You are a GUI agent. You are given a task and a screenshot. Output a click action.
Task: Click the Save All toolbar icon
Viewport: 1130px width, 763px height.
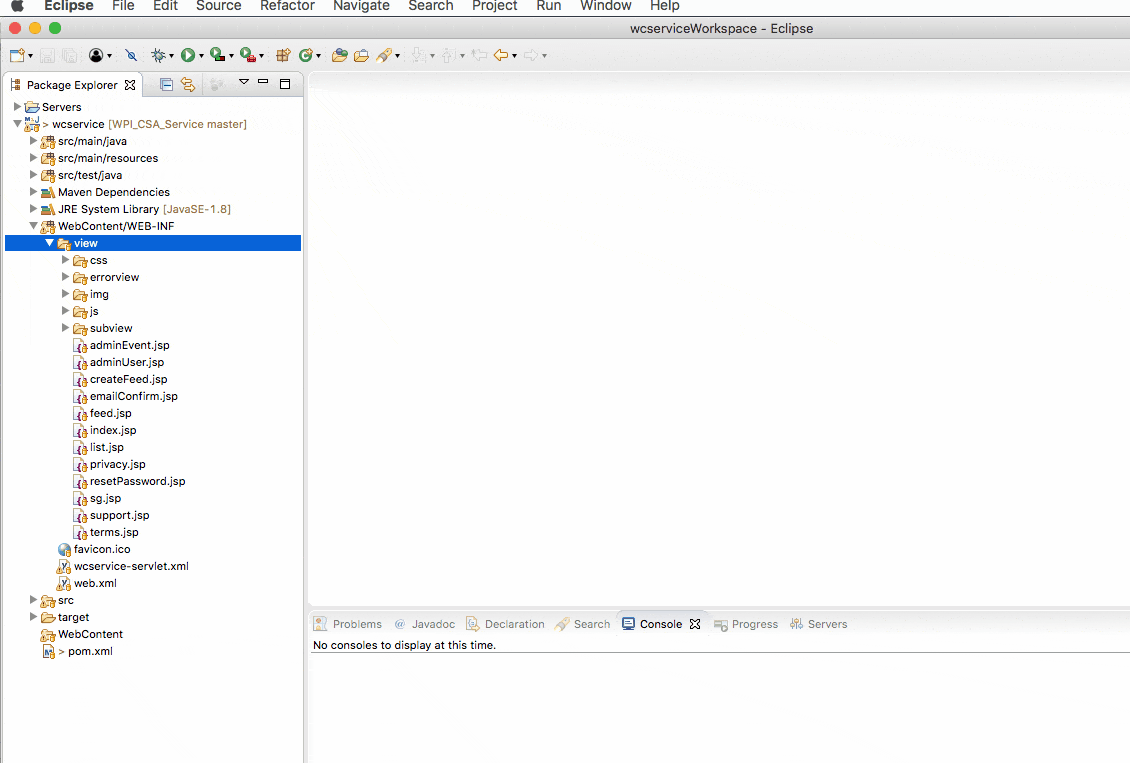point(70,55)
